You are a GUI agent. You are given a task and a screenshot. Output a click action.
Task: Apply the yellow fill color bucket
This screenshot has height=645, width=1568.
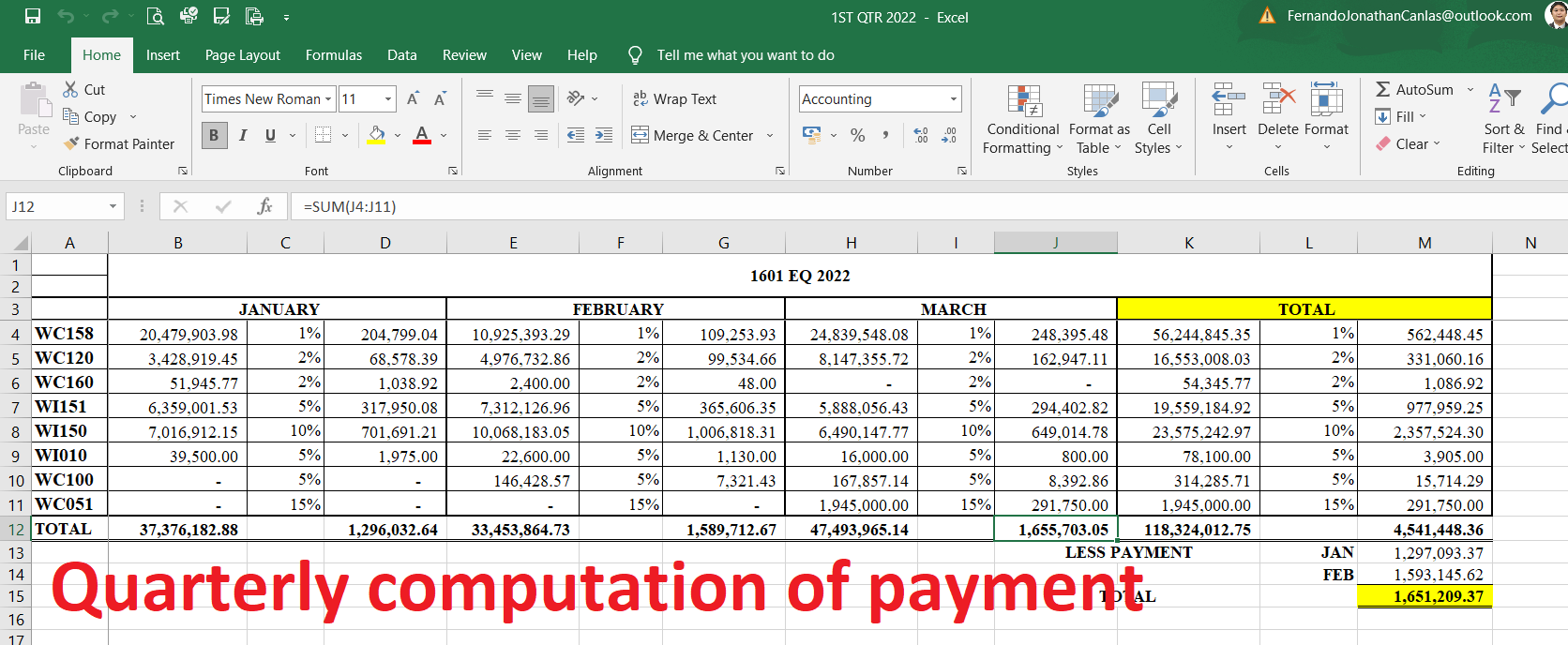tap(377, 135)
